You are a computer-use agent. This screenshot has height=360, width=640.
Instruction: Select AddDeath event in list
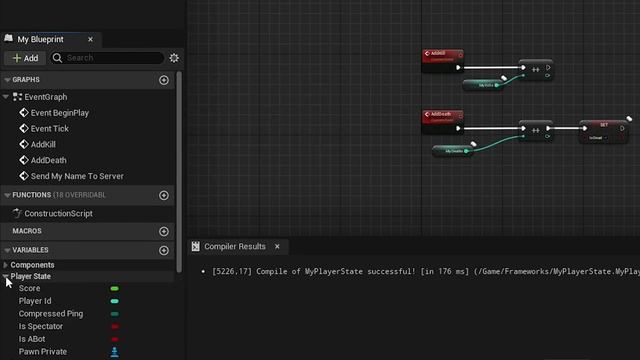pos(49,160)
